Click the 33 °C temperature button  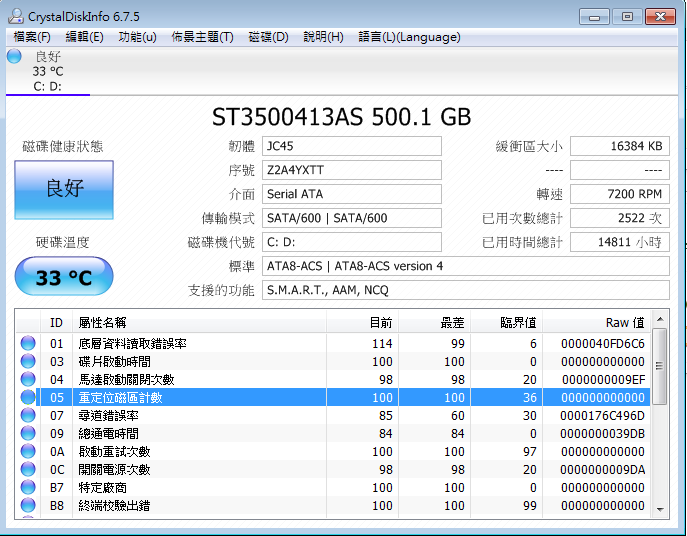pyautogui.click(x=64, y=277)
